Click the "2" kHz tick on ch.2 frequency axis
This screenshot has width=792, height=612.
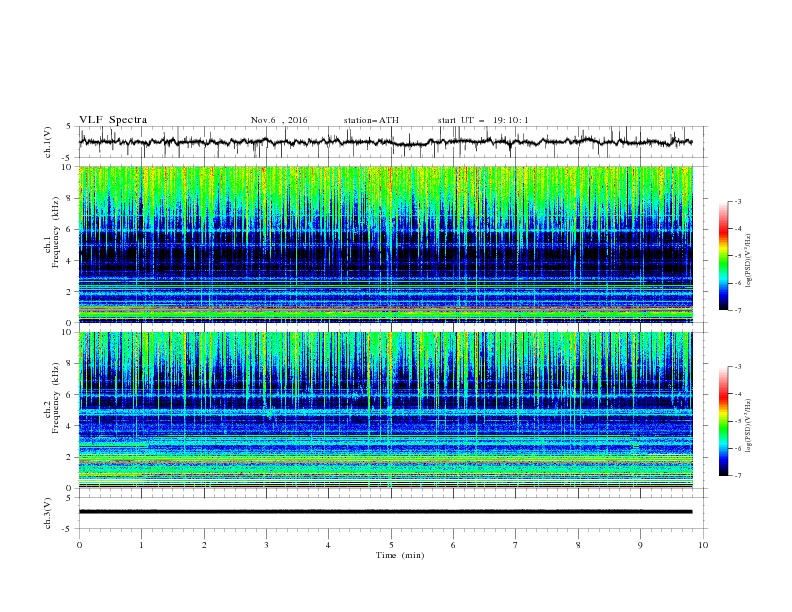pos(71,457)
